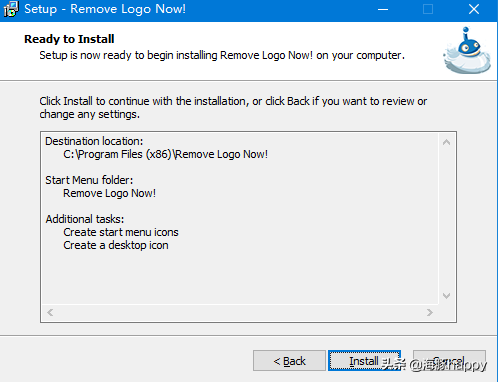Click 'Remove Logo Now!' under Start Menu folder
The height and width of the screenshot is (382, 498).
[x=109, y=193]
